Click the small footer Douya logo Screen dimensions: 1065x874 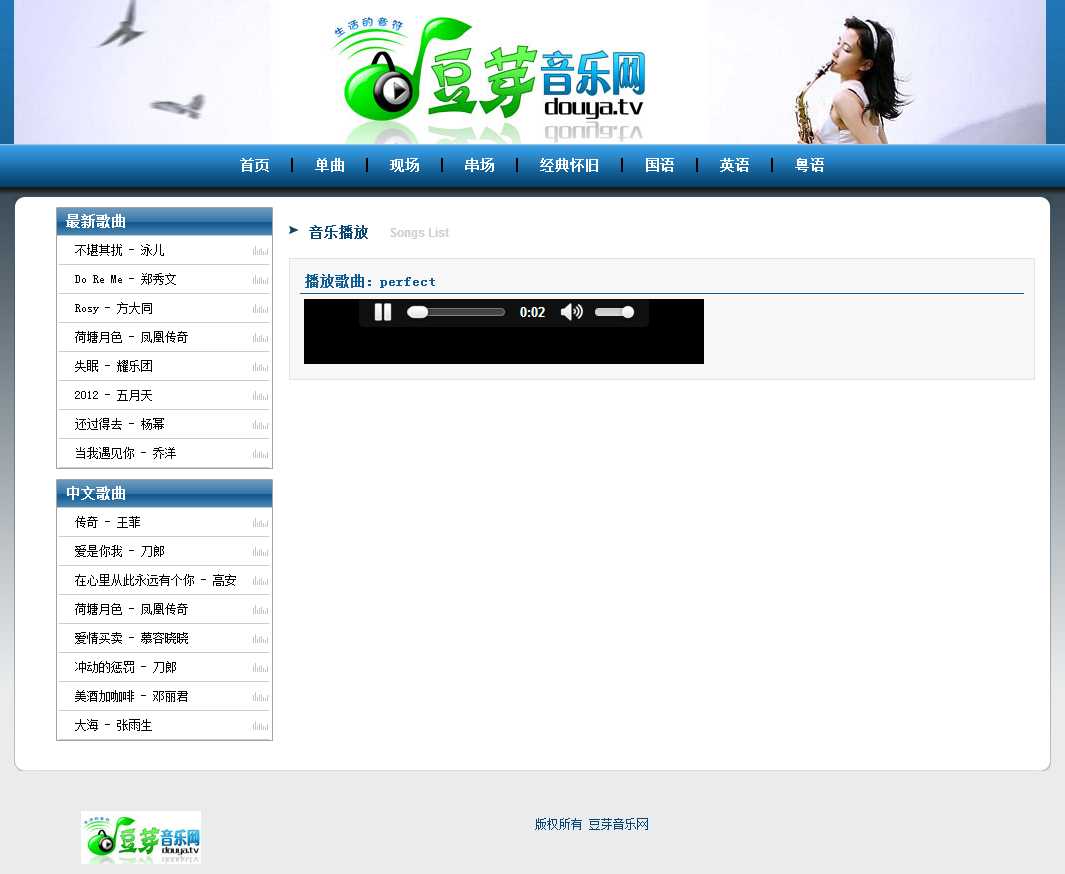(141, 837)
